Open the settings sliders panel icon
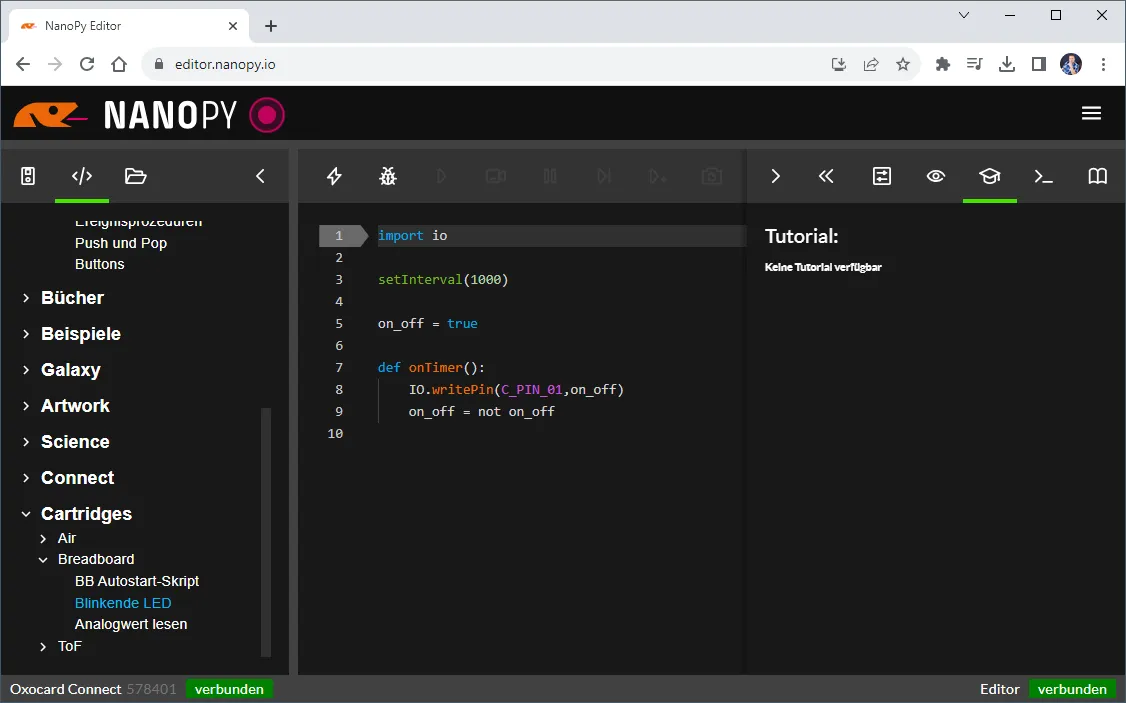The height and width of the screenshot is (703, 1126). click(x=881, y=176)
